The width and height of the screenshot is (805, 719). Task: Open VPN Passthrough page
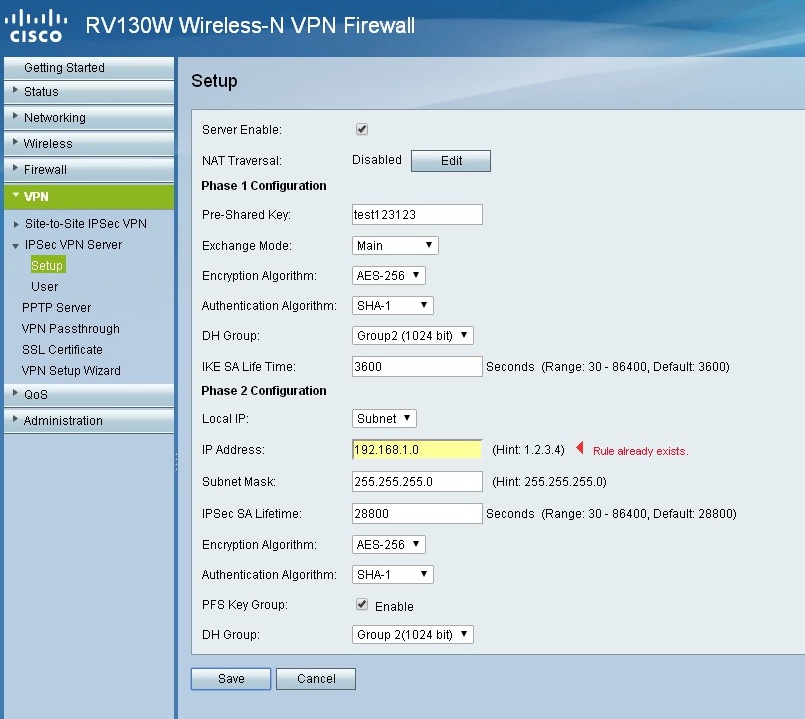pos(70,329)
